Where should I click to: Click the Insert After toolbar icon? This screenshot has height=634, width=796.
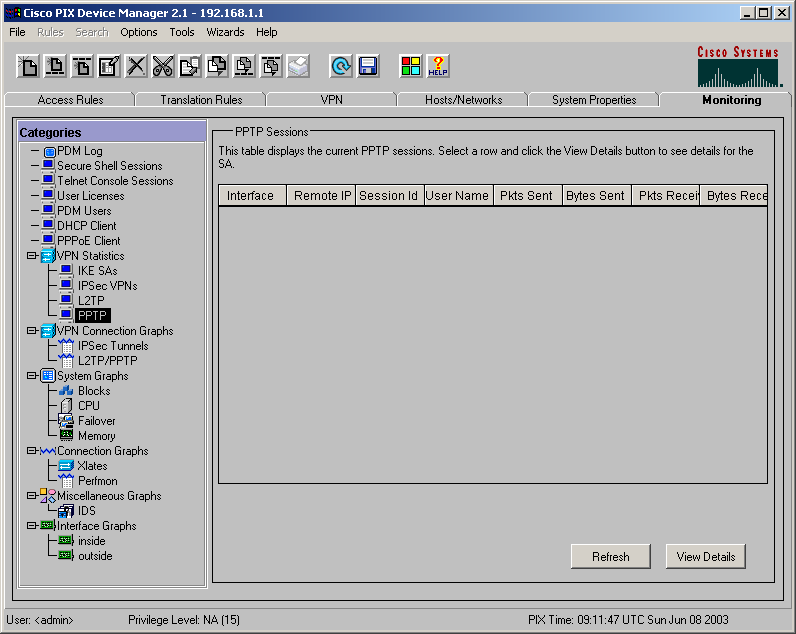coord(82,66)
